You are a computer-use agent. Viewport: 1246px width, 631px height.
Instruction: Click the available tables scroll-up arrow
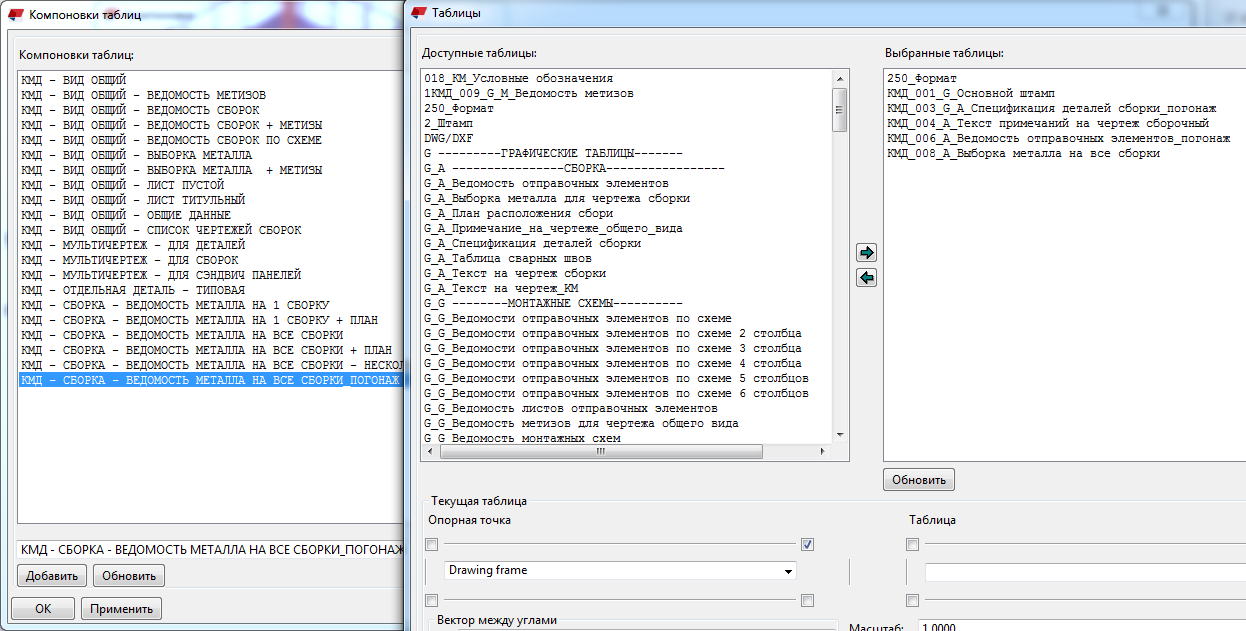click(840, 77)
